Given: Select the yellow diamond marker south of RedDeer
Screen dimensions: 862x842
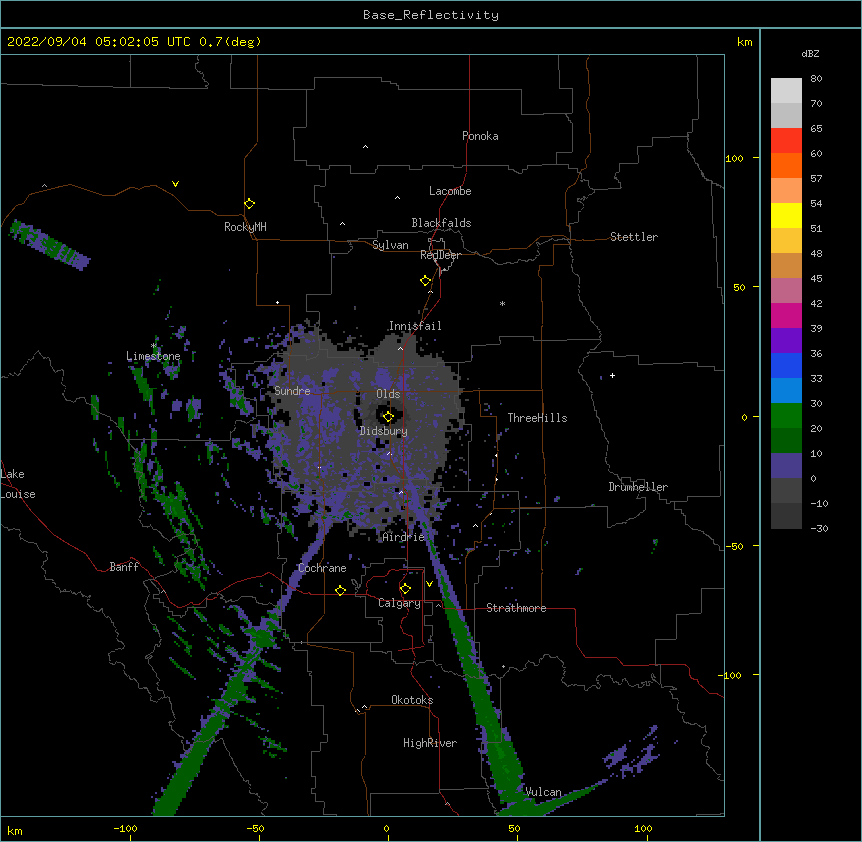Looking at the screenshot, I should 426,280.
